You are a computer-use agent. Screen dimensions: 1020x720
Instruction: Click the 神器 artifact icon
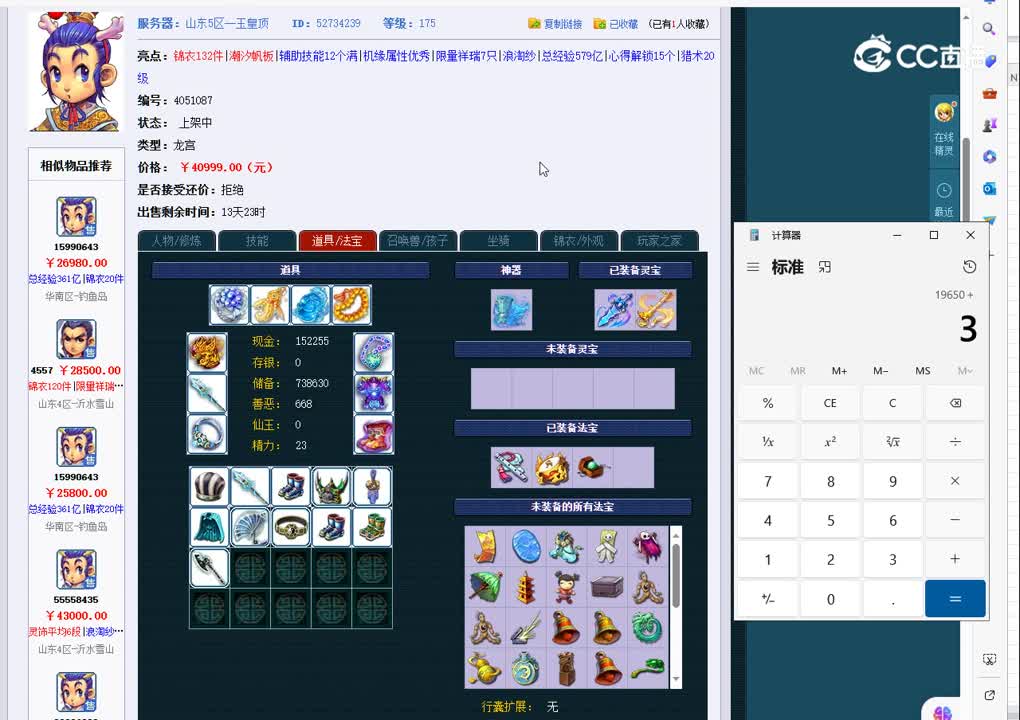tap(511, 310)
